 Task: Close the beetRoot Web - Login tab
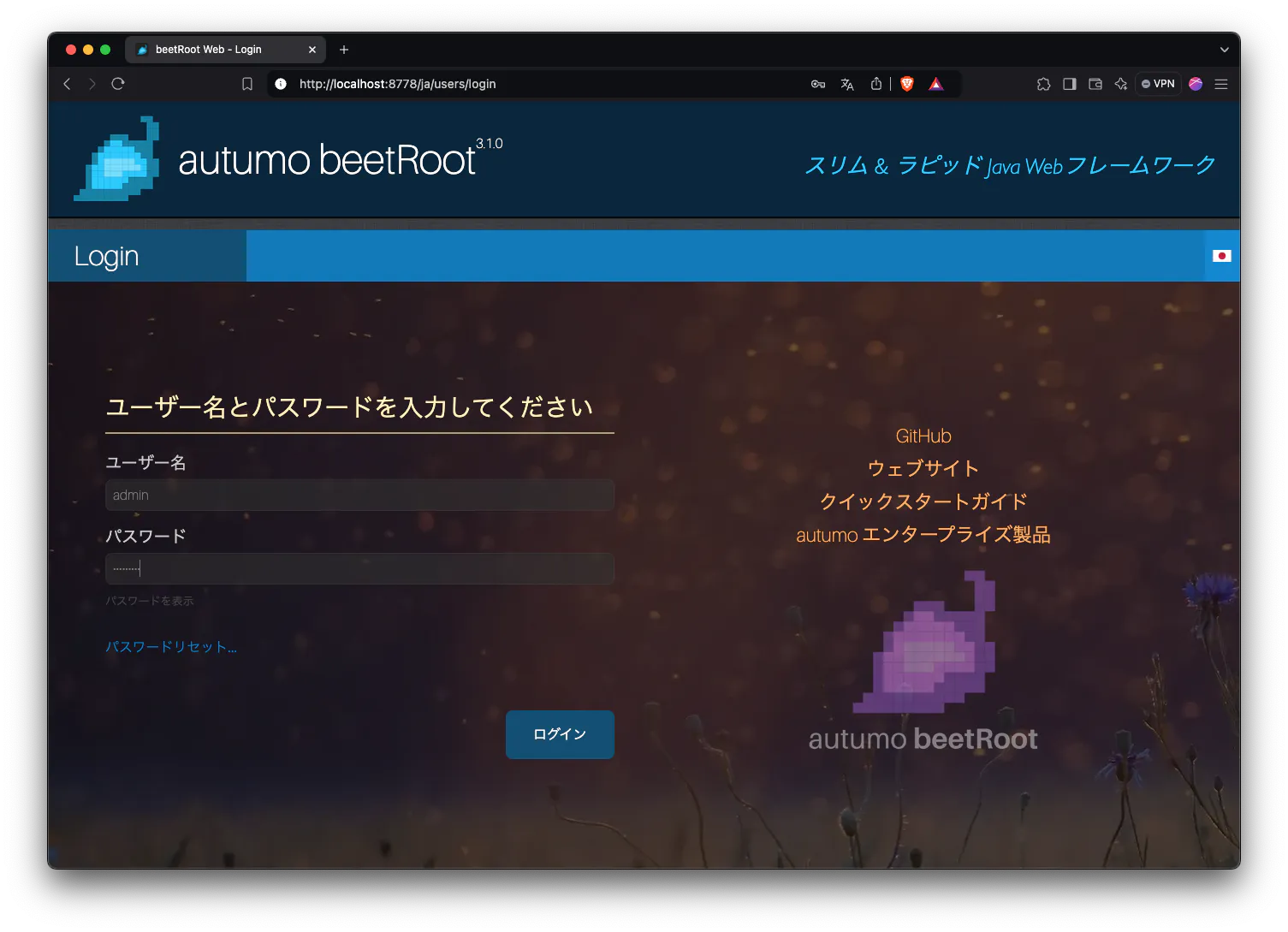tap(312, 50)
